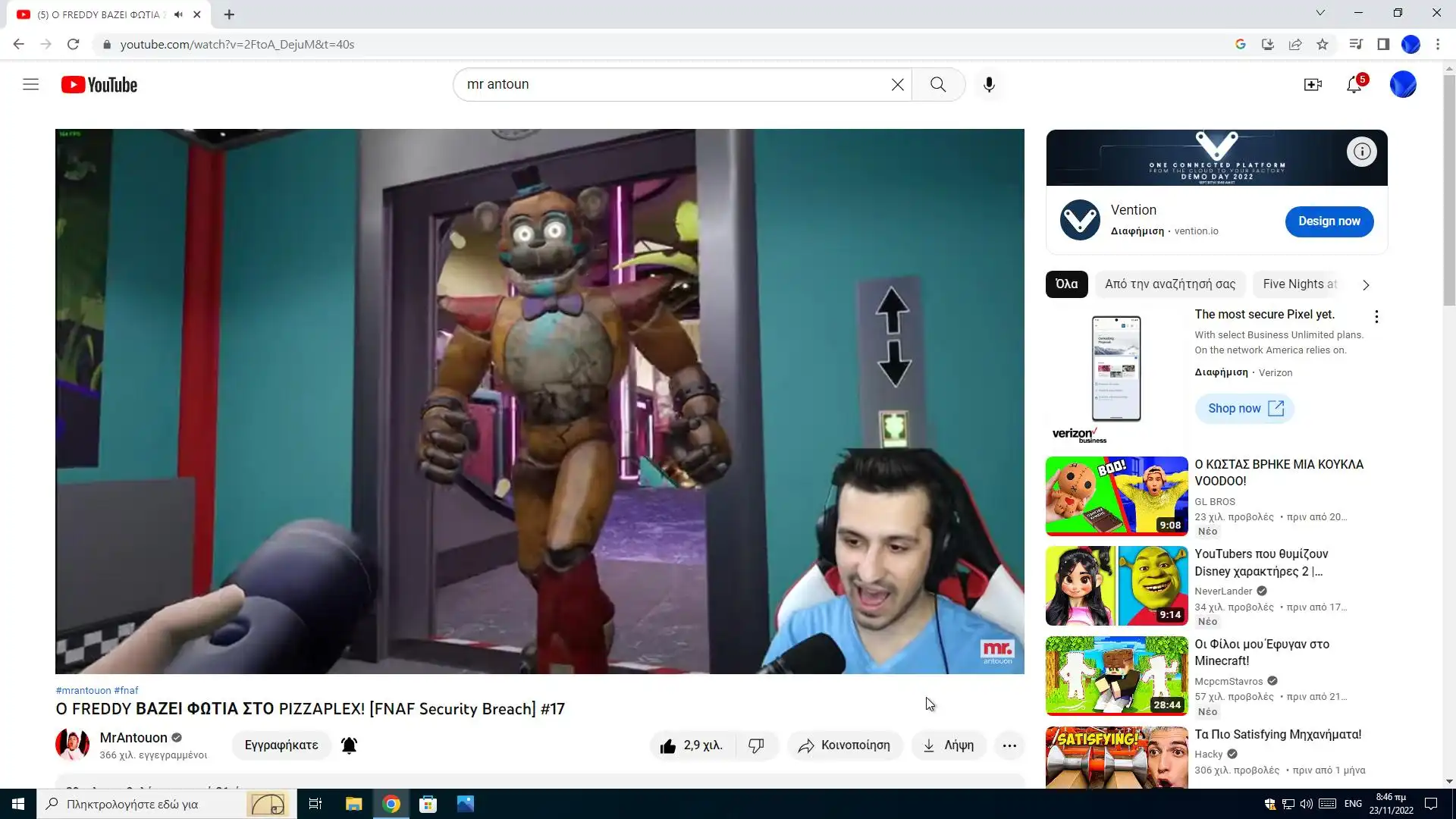The height and width of the screenshot is (819, 1456).
Task: Clear the search field with X
Action: [897, 84]
